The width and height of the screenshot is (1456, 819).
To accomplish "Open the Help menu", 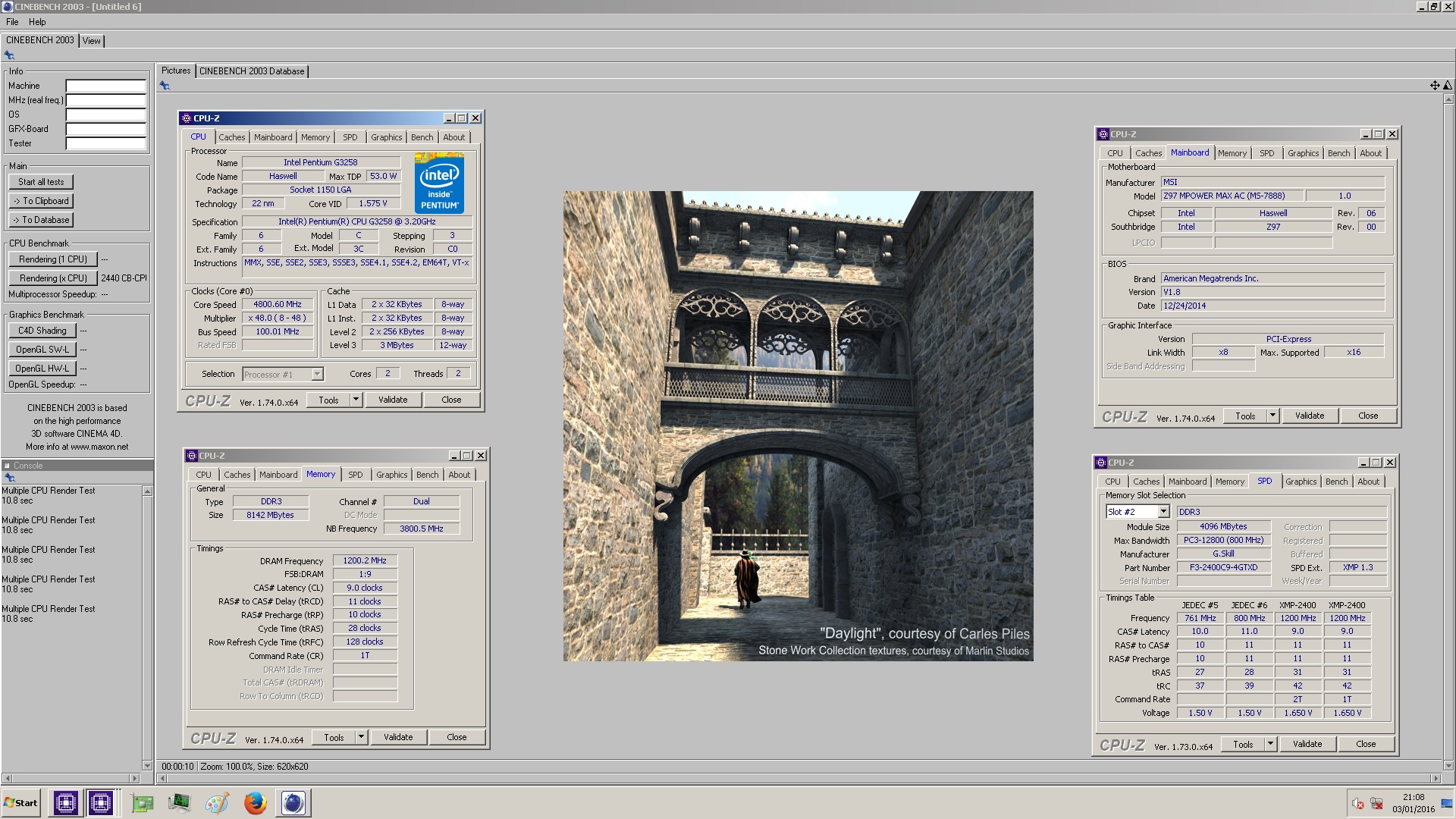I will (37, 22).
